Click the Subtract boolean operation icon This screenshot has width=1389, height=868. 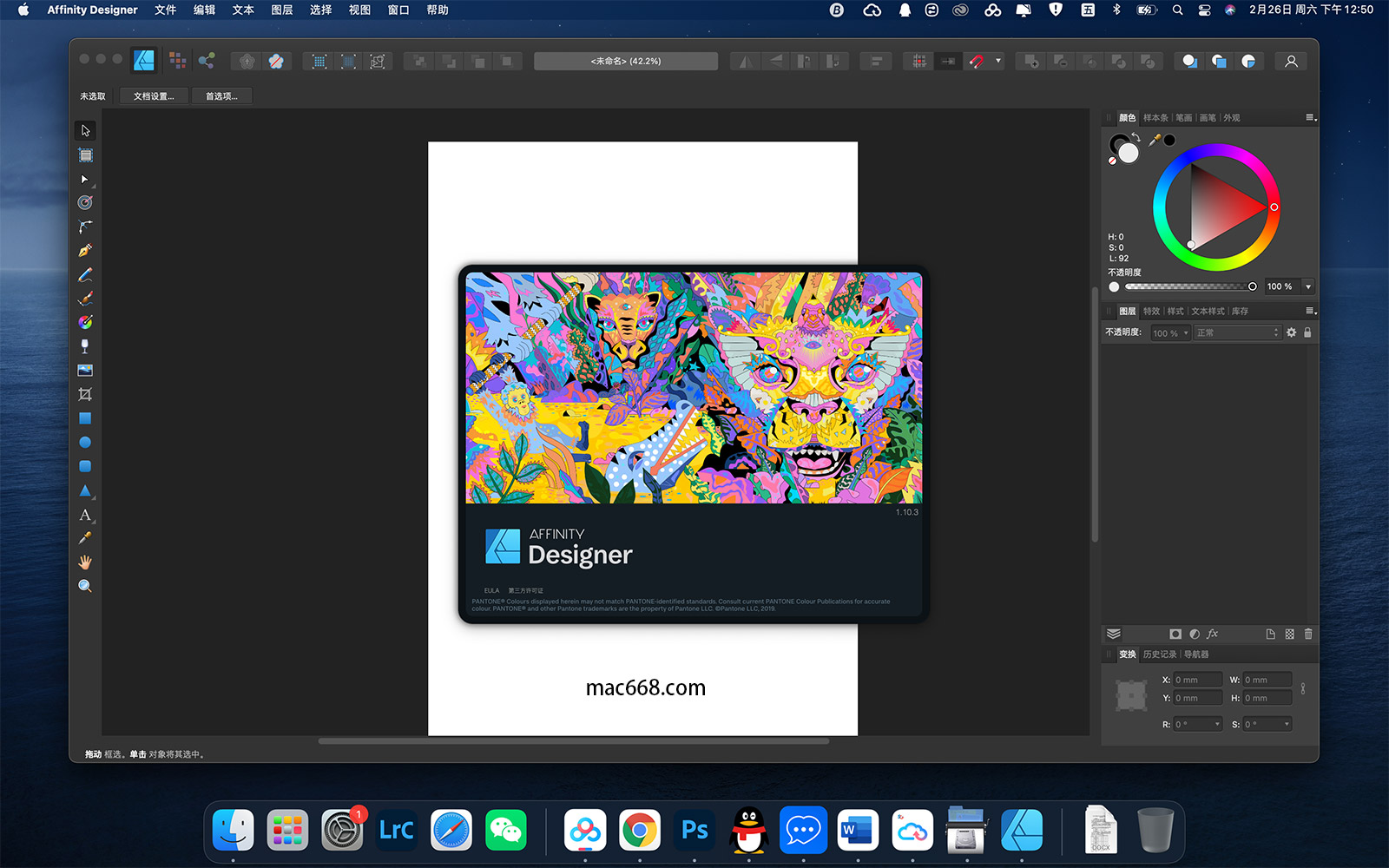tap(1061, 61)
